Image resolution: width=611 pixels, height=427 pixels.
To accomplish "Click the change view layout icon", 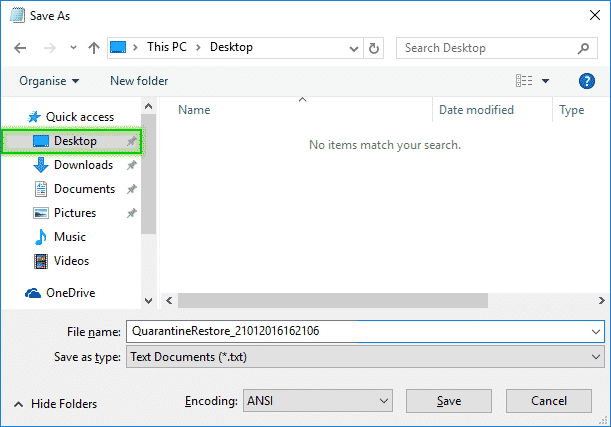I will click(x=524, y=81).
